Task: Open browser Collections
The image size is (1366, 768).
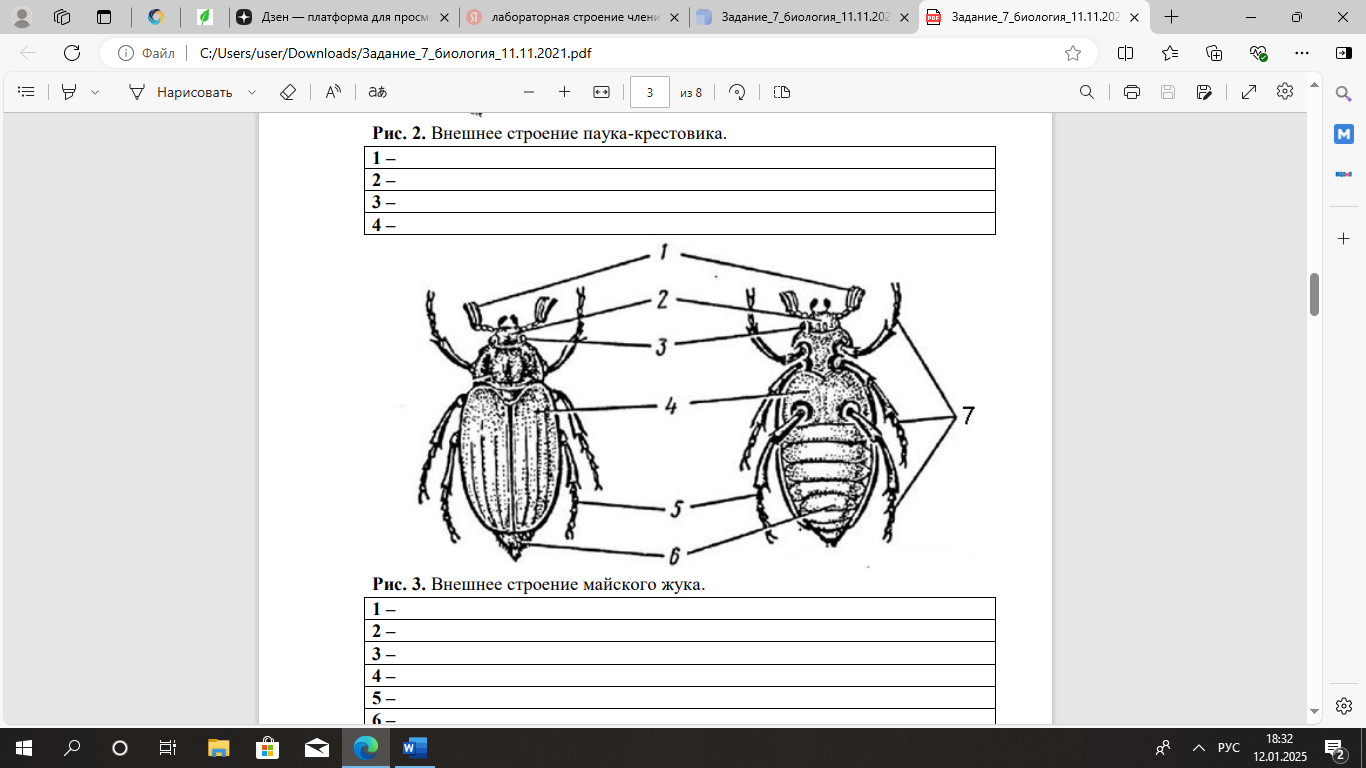Action: 1214,53
